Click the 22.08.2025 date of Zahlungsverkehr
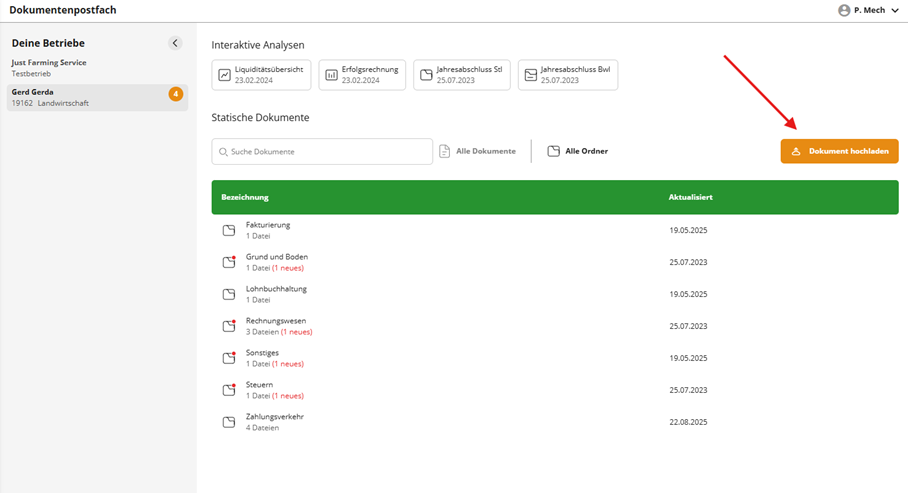The width and height of the screenshot is (908, 493). [x=688, y=422]
